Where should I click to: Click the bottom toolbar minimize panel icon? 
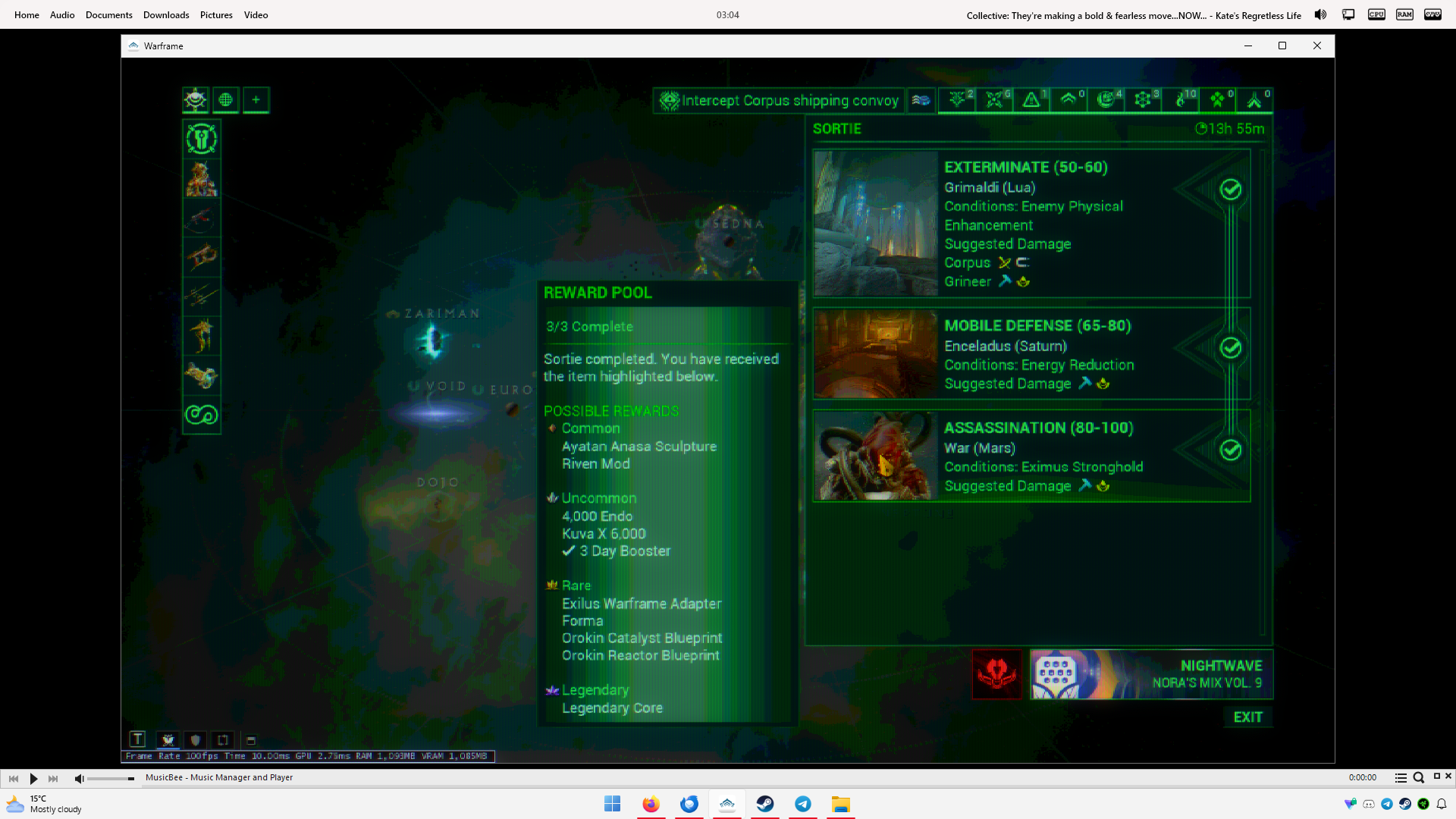click(251, 739)
